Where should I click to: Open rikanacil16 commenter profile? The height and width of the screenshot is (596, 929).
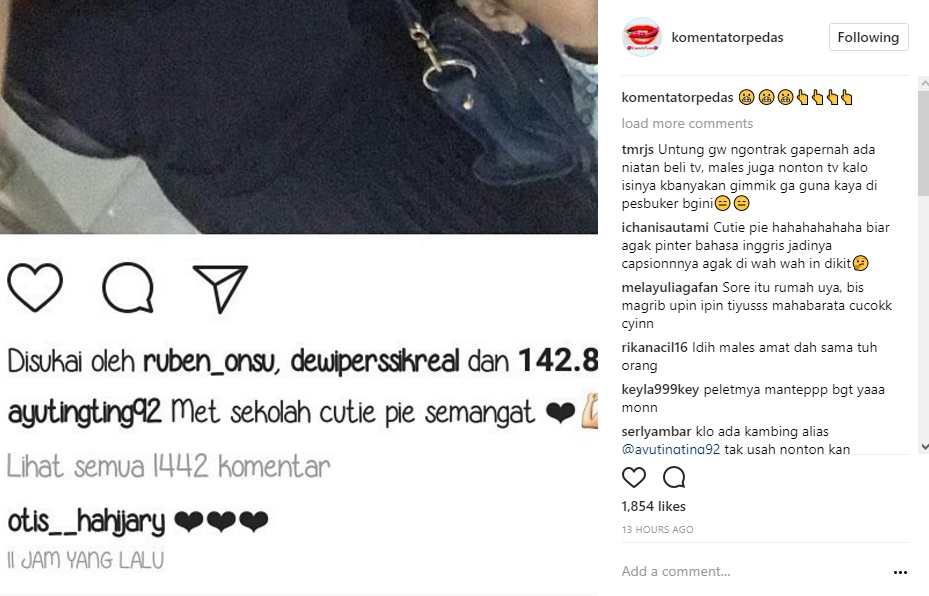point(655,348)
